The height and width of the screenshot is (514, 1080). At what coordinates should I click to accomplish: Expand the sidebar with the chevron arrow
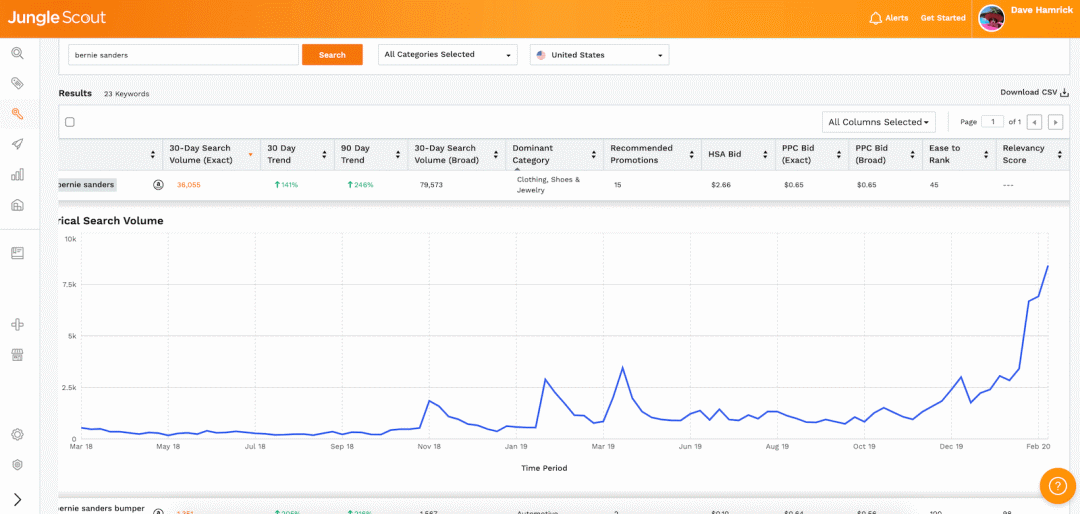click(17, 499)
